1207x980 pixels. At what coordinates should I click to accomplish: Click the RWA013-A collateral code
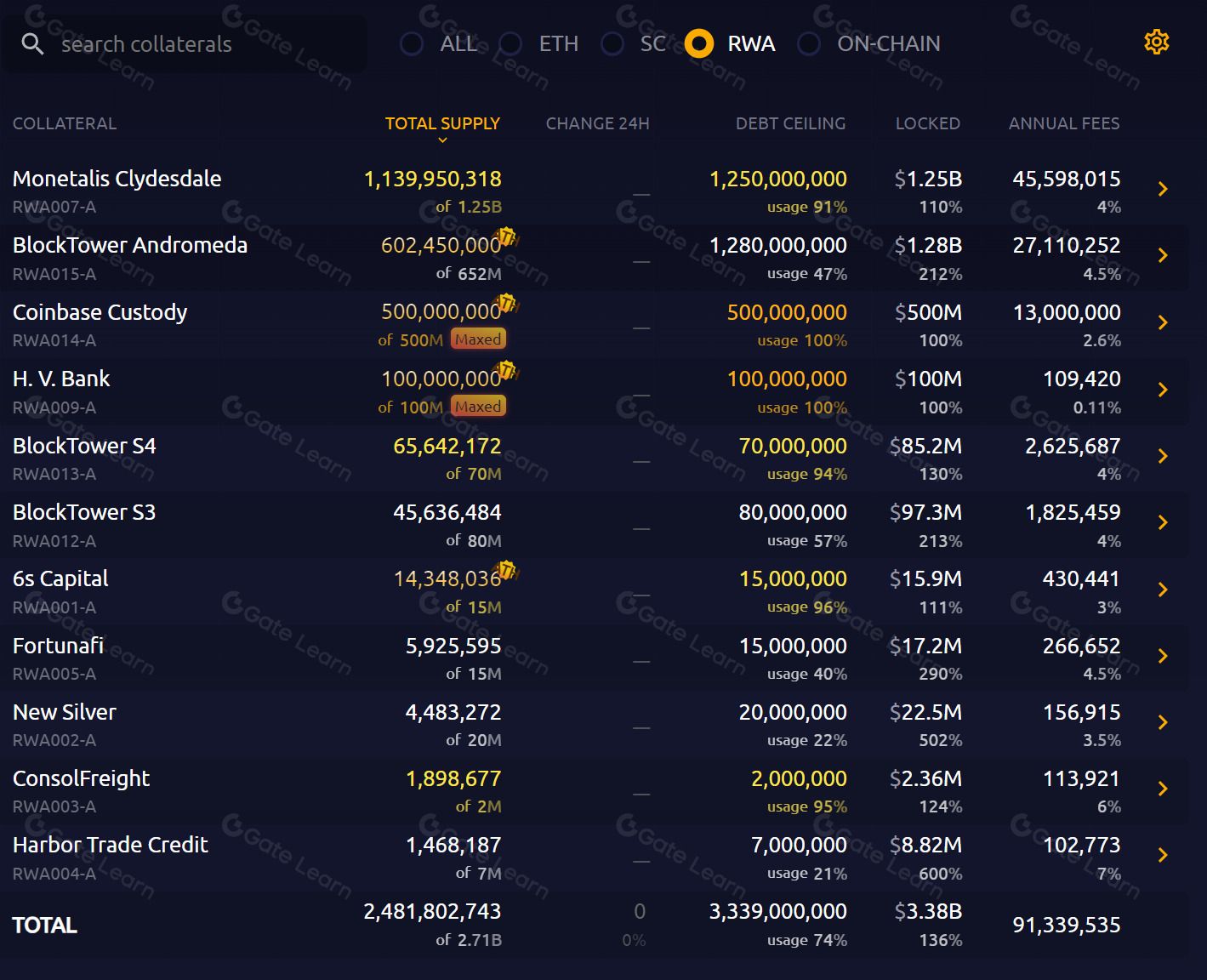coord(54,474)
